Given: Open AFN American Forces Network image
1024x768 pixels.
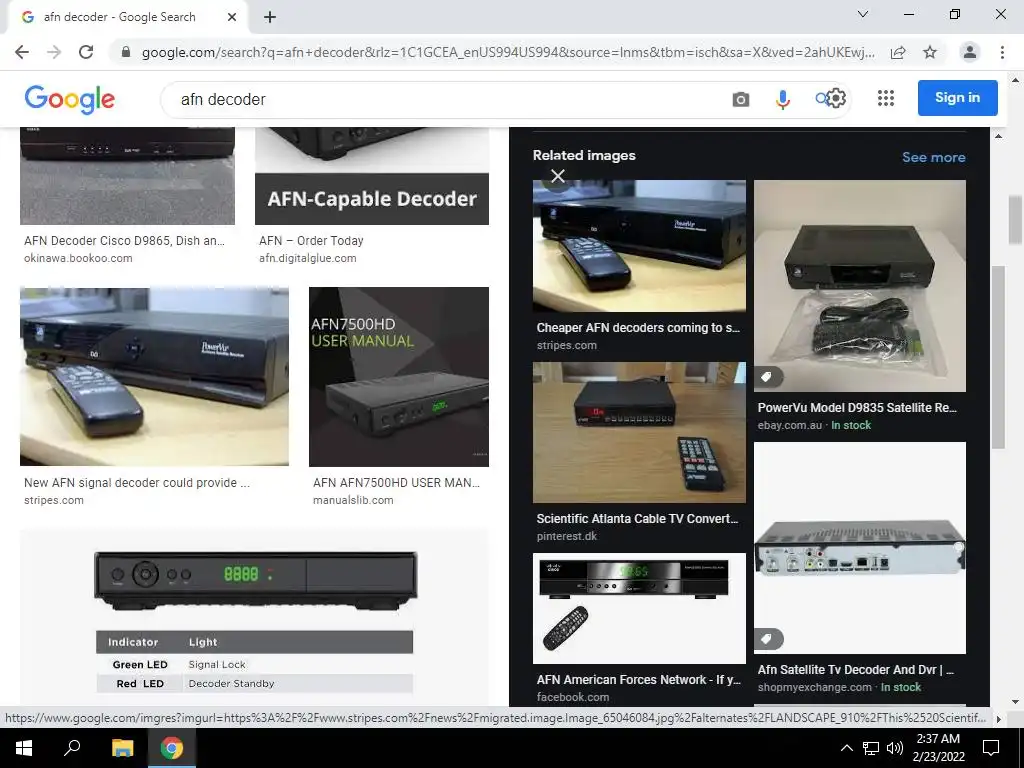Looking at the screenshot, I should 639,608.
